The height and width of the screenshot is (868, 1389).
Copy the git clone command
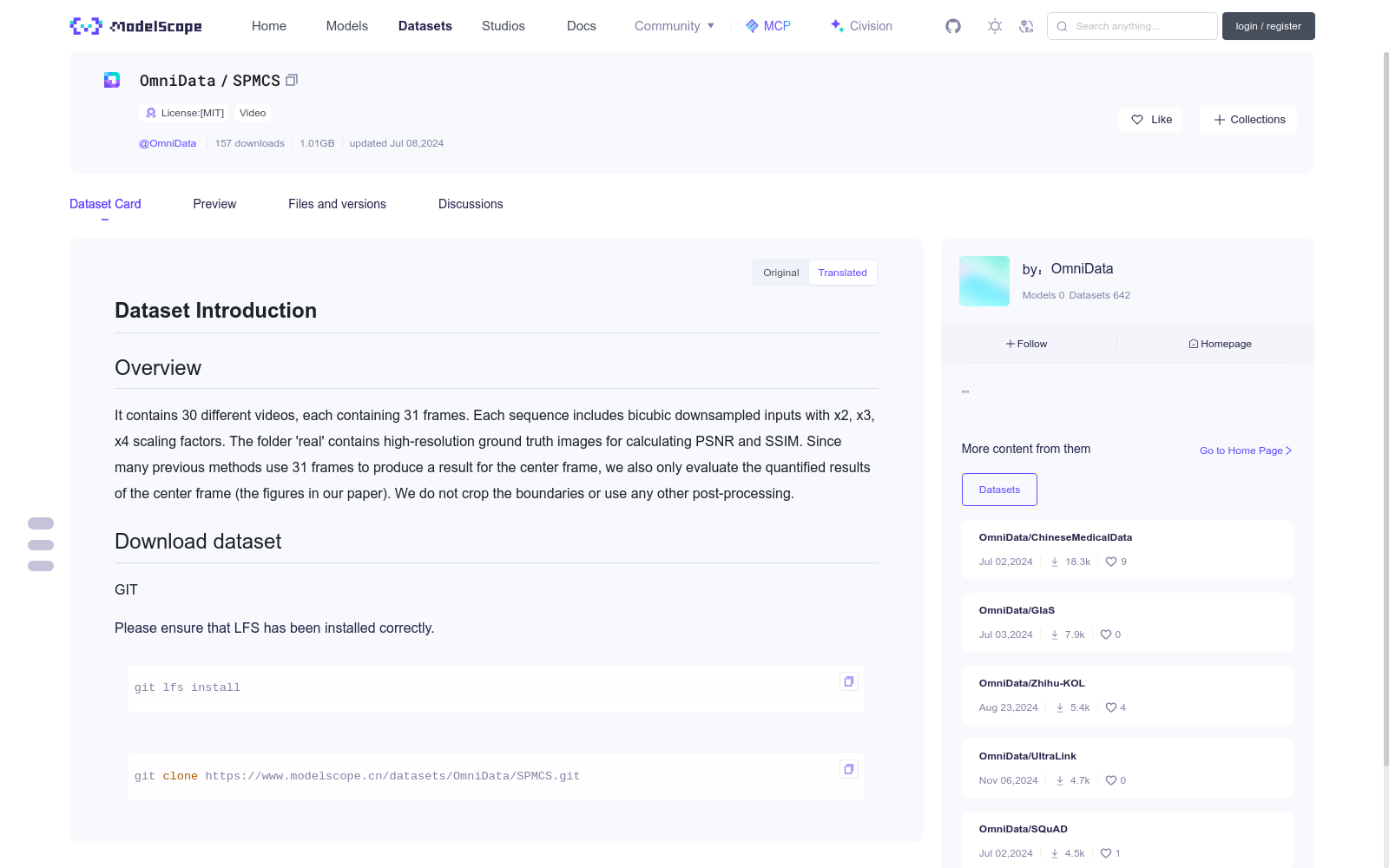pyautogui.click(x=849, y=769)
